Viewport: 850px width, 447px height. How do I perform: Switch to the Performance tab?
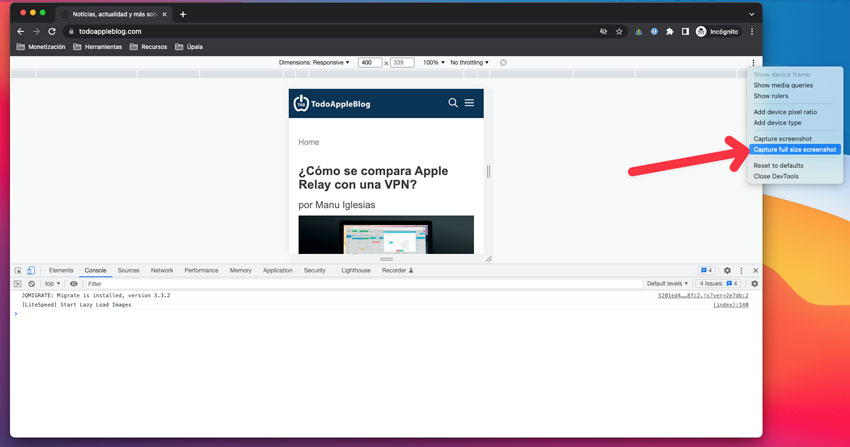click(201, 270)
